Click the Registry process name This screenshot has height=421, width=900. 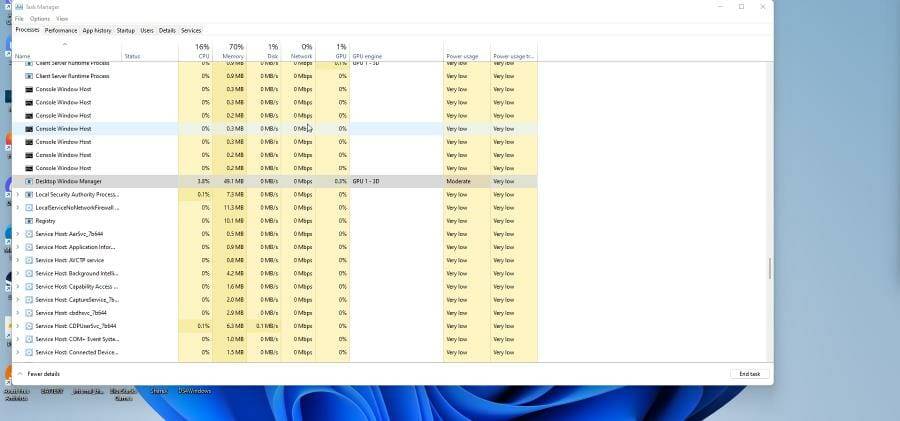point(45,221)
